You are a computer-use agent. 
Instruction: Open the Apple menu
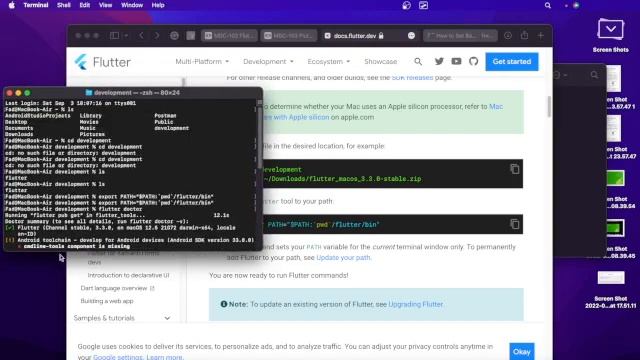point(11,5)
